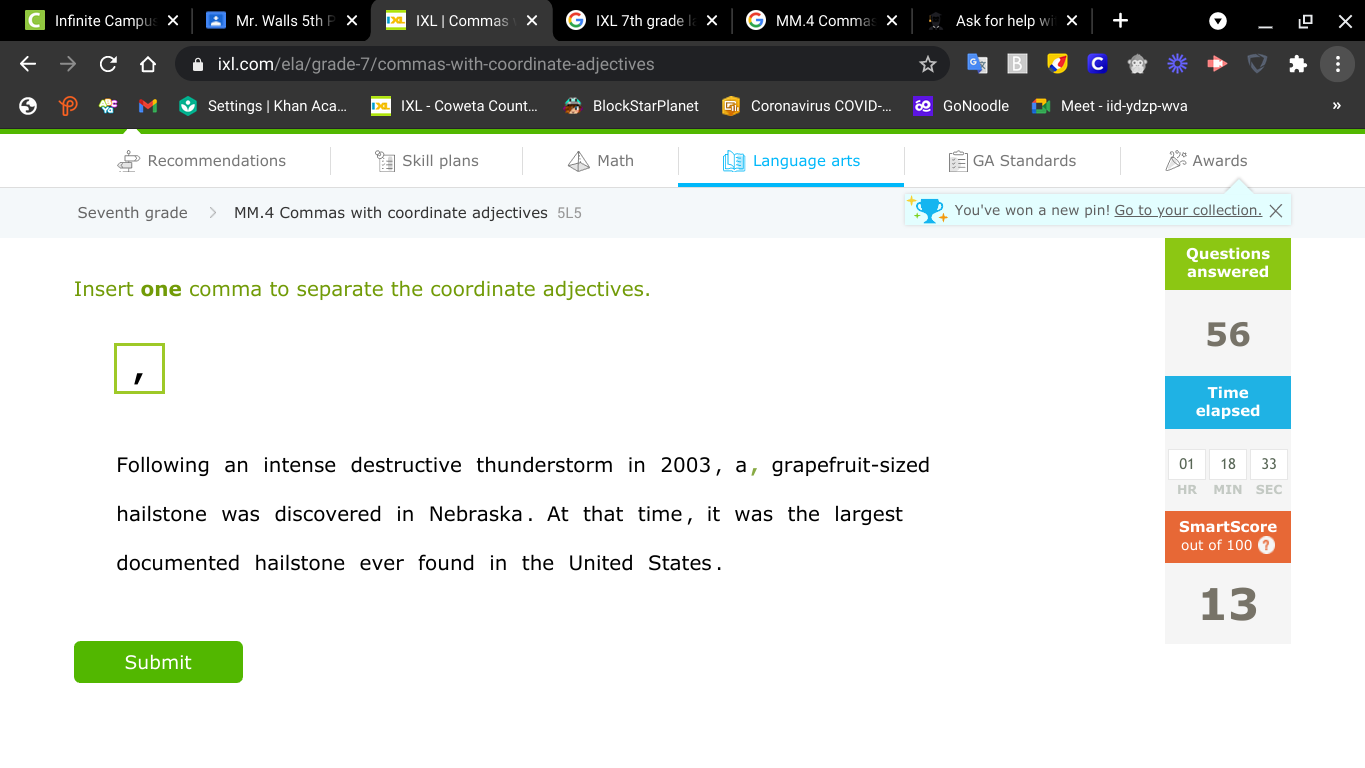
Task: Click the Seventh grade breadcrumb link
Action: [132, 212]
